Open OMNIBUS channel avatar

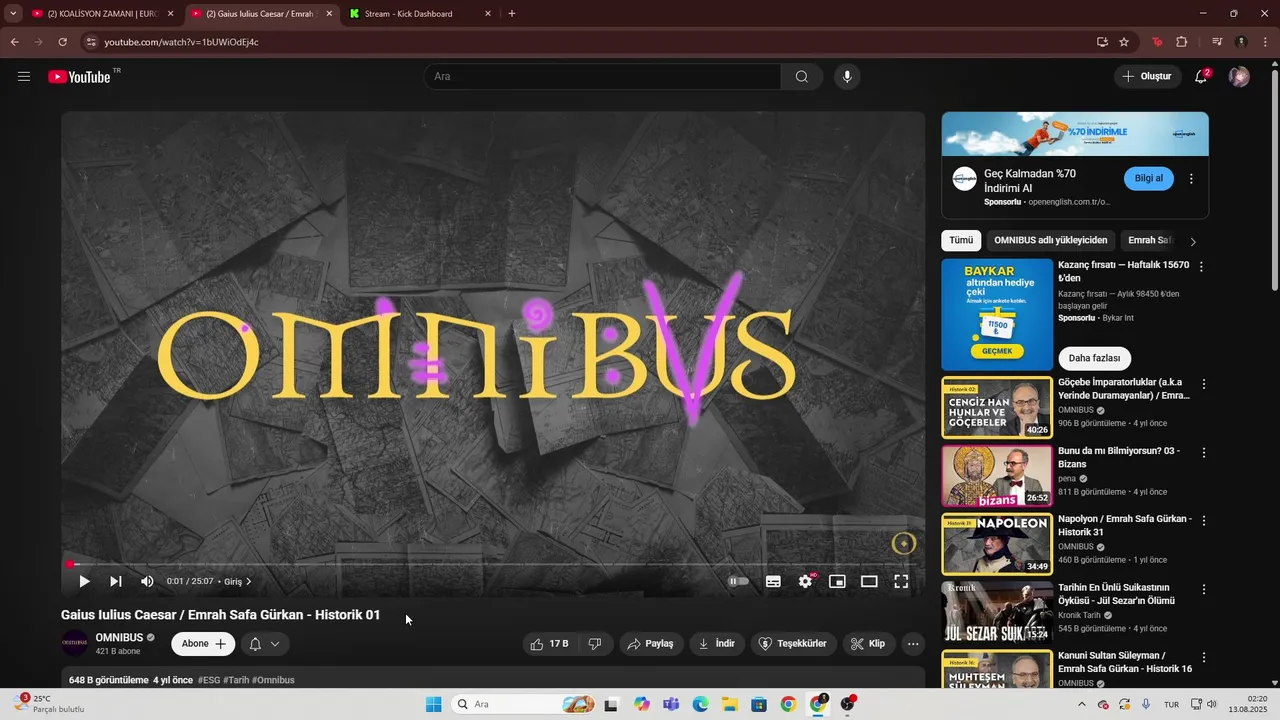pyautogui.click(x=75, y=643)
